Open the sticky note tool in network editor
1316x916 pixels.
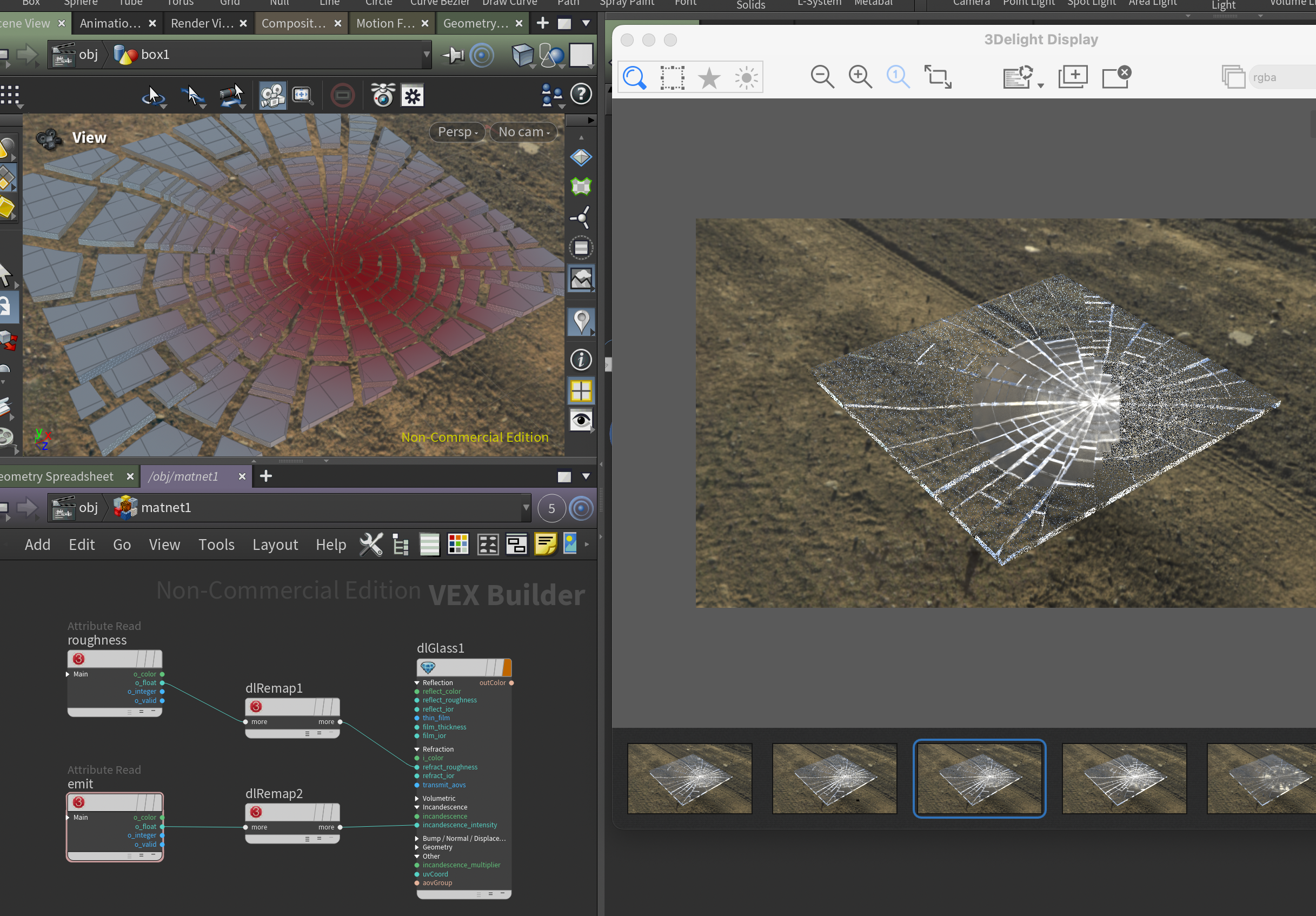point(545,544)
